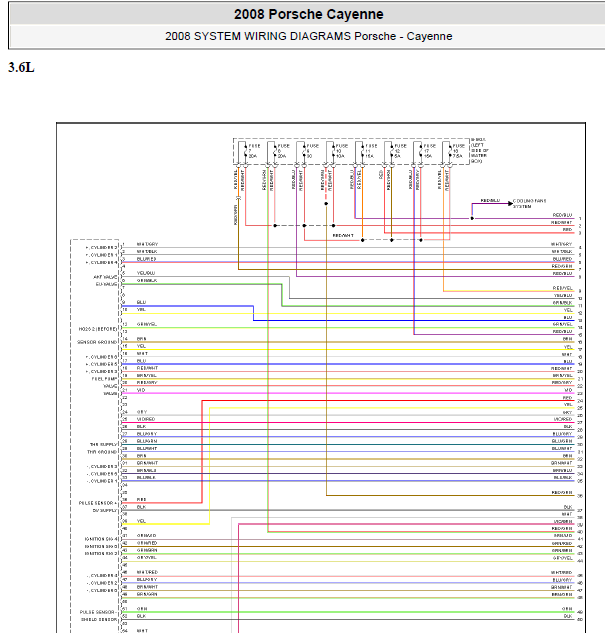This screenshot has height=633, width=605.
Task: Click the "VIO/RED" wire label at pin 25
Action: point(146,419)
